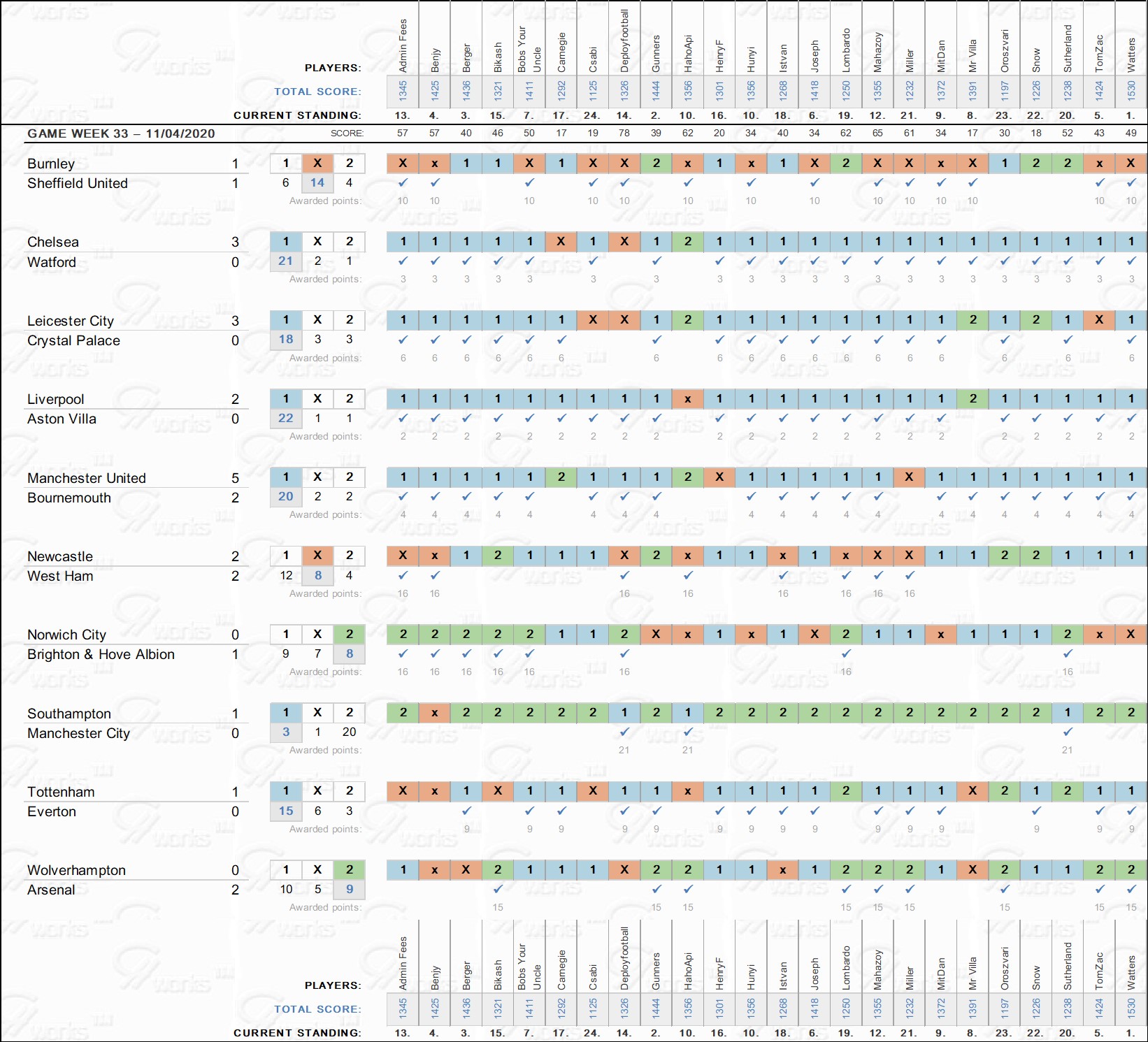Click Carnegie's orange X pick for Chelsea match
This screenshot has height=1042, width=1148.
point(561,241)
